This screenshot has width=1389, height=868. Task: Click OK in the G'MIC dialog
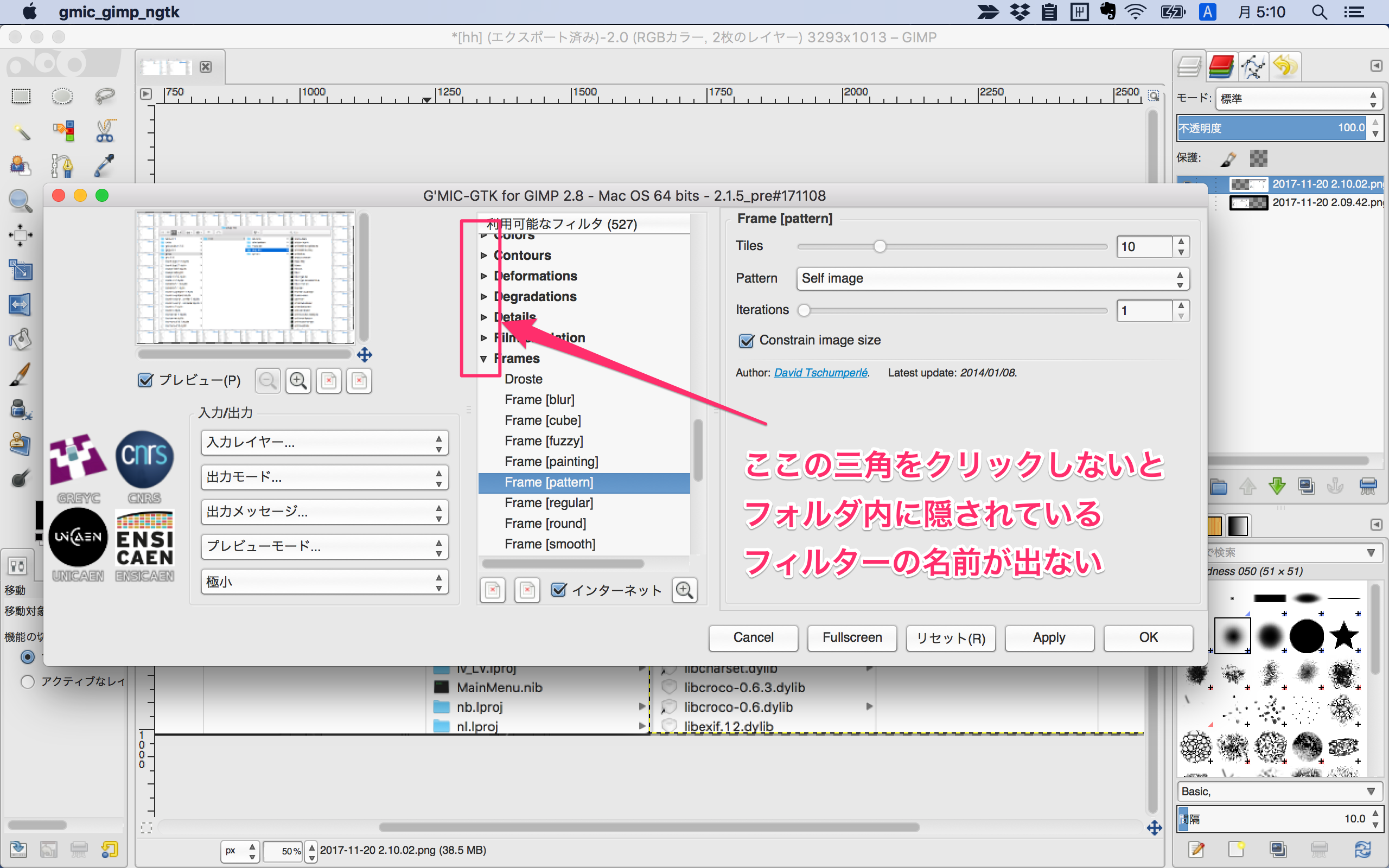click(x=1148, y=638)
